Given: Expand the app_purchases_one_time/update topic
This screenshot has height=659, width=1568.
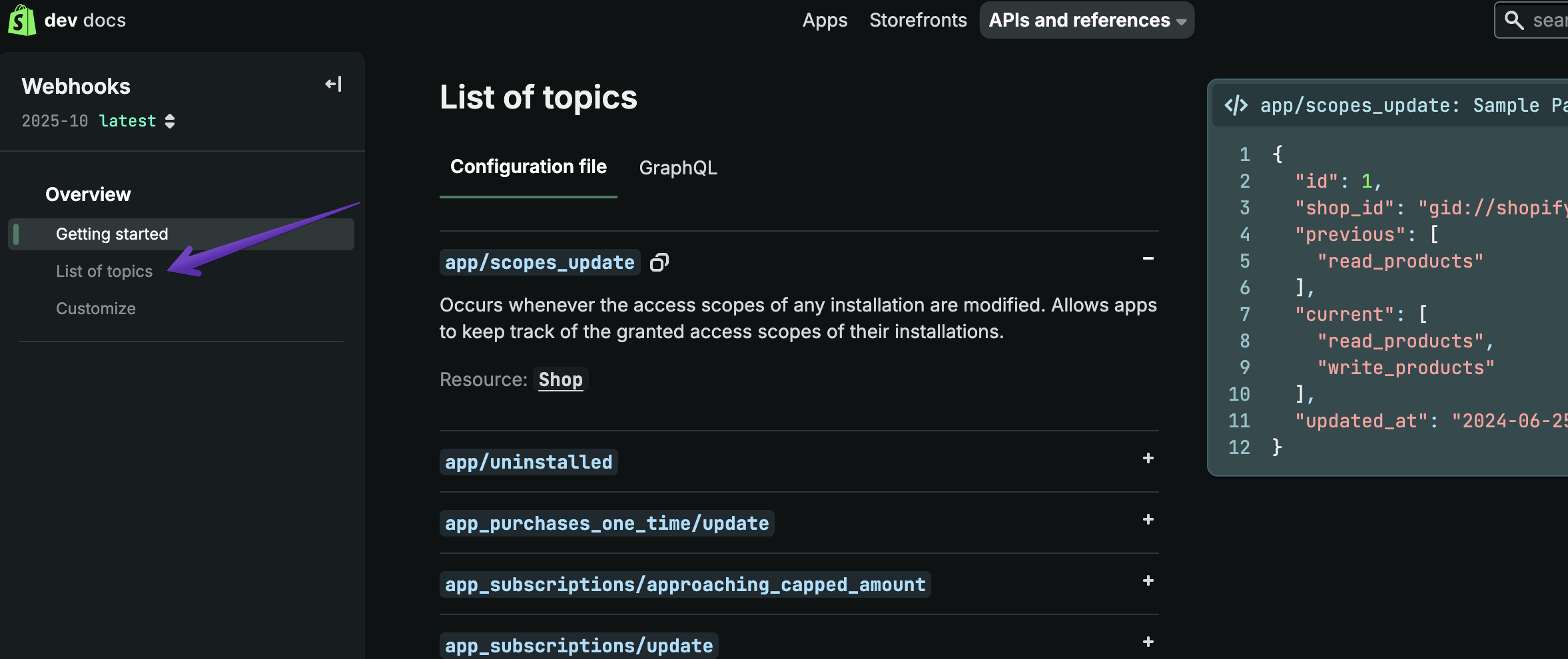Looking at the screenshot, I should tap(1148, 519).
